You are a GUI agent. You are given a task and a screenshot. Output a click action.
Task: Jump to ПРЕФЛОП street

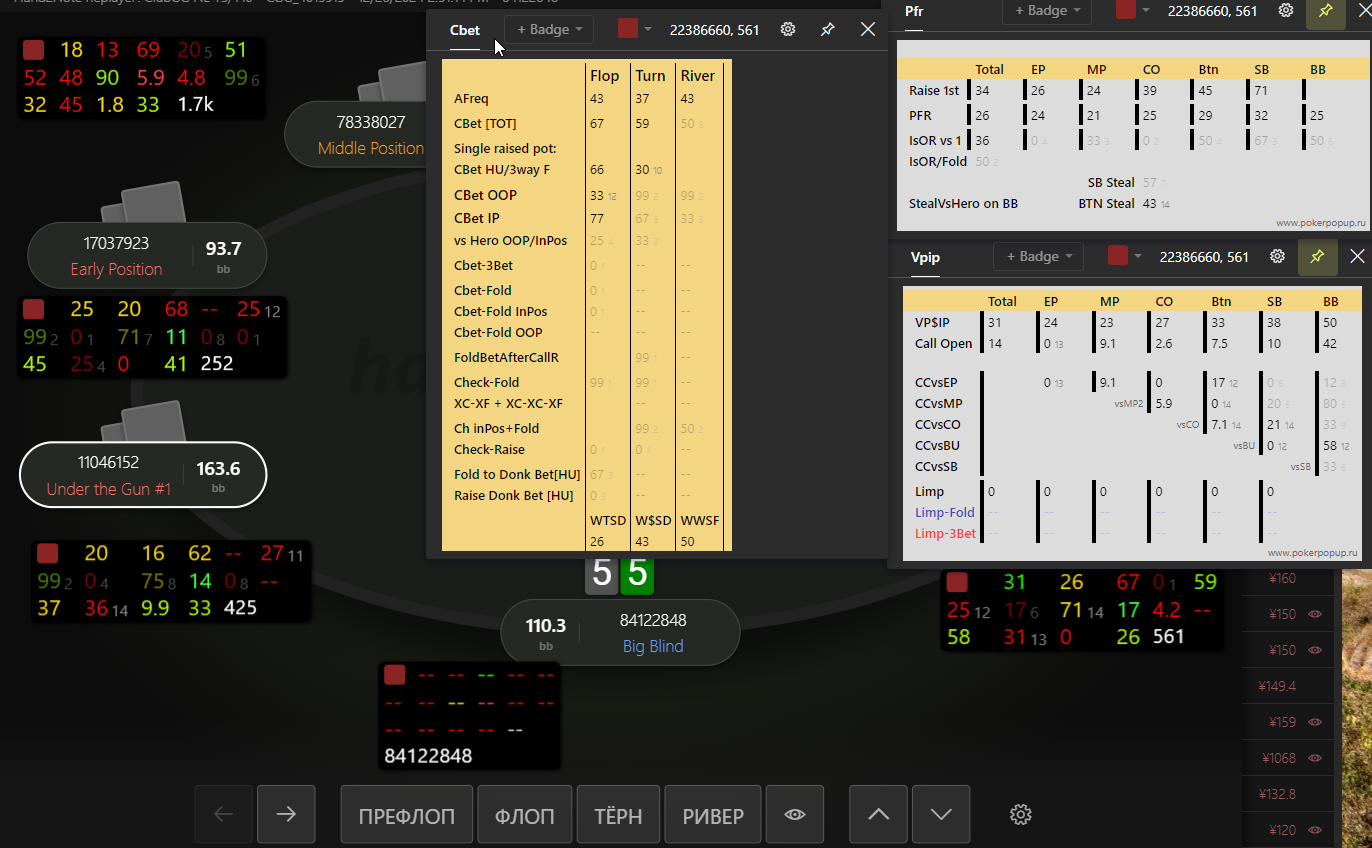[x=407, y=816]
